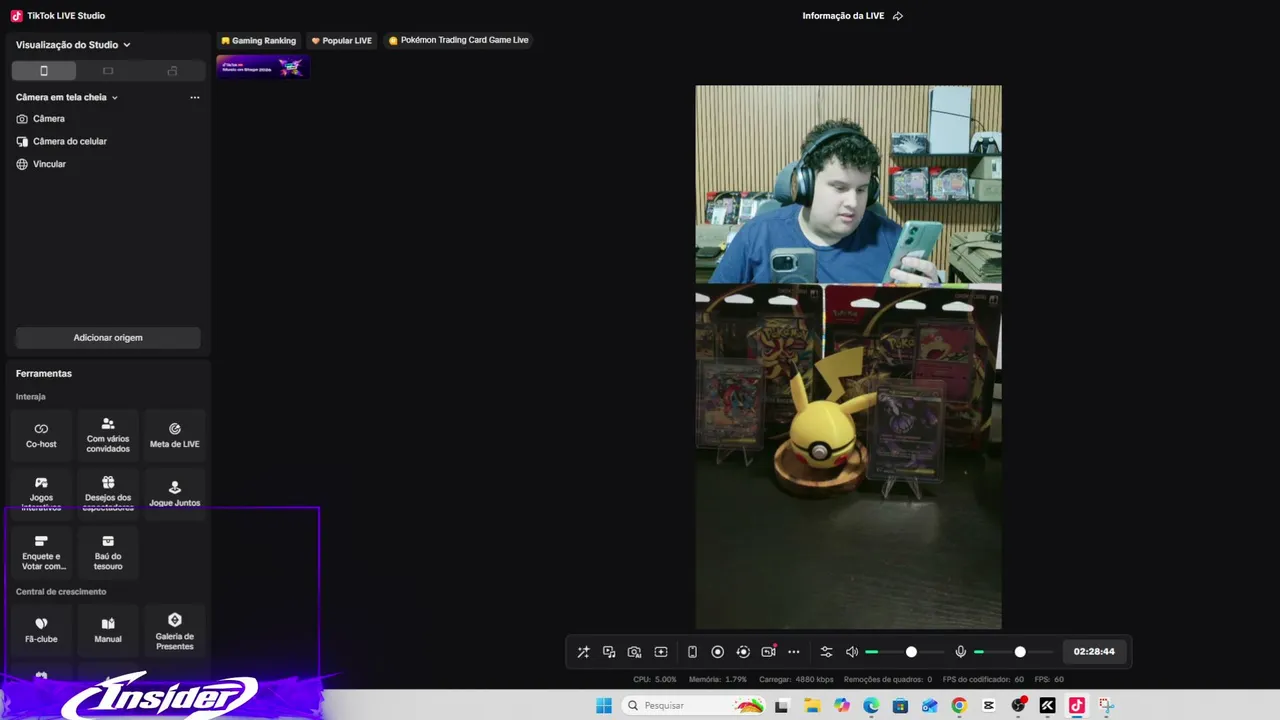Click the Adicionar origem button

(x=108, y=338)
